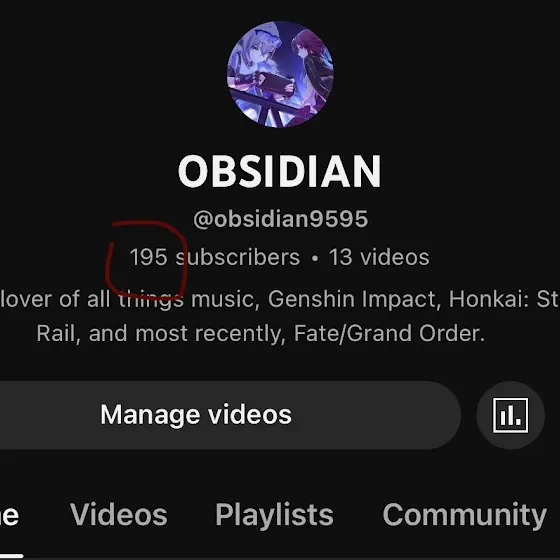Expand the channel description starting with lover of
The image size is (560, 560).
280,316
